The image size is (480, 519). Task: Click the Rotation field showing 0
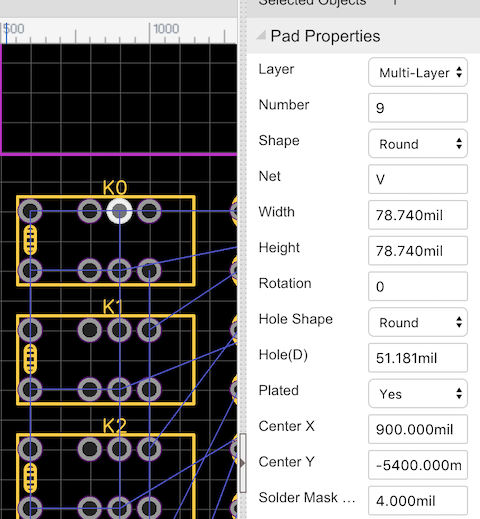(418, 286)
